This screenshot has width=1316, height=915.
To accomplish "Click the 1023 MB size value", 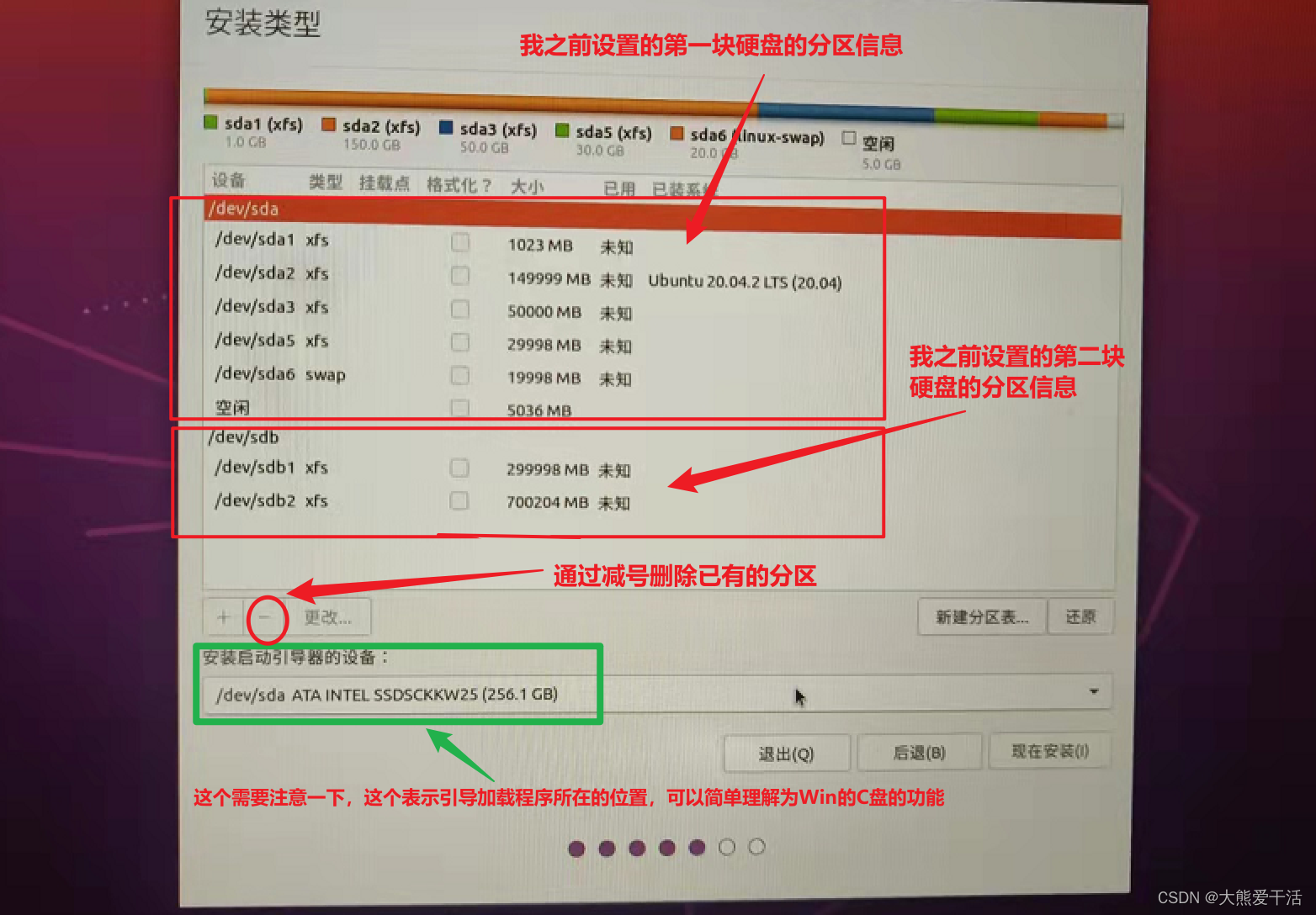I will (540, 245).
